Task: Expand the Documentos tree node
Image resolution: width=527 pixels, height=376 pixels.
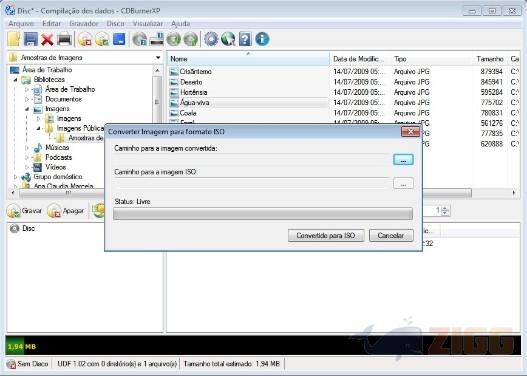Action: click(27, 99)
